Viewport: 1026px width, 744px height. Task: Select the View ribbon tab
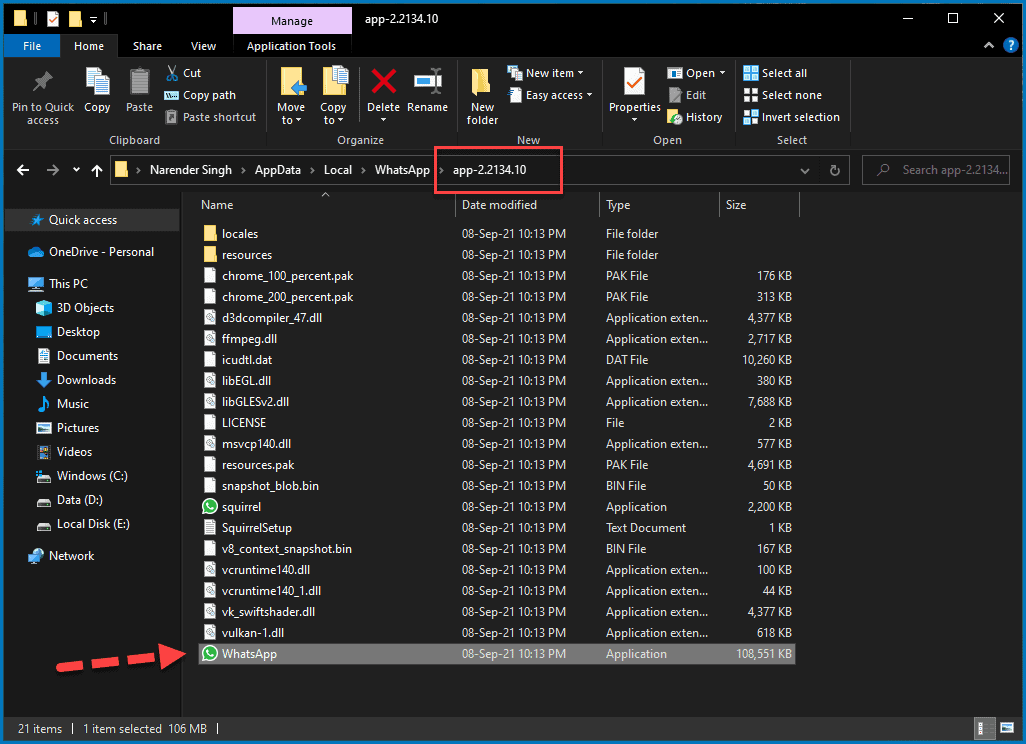[203, 46]
